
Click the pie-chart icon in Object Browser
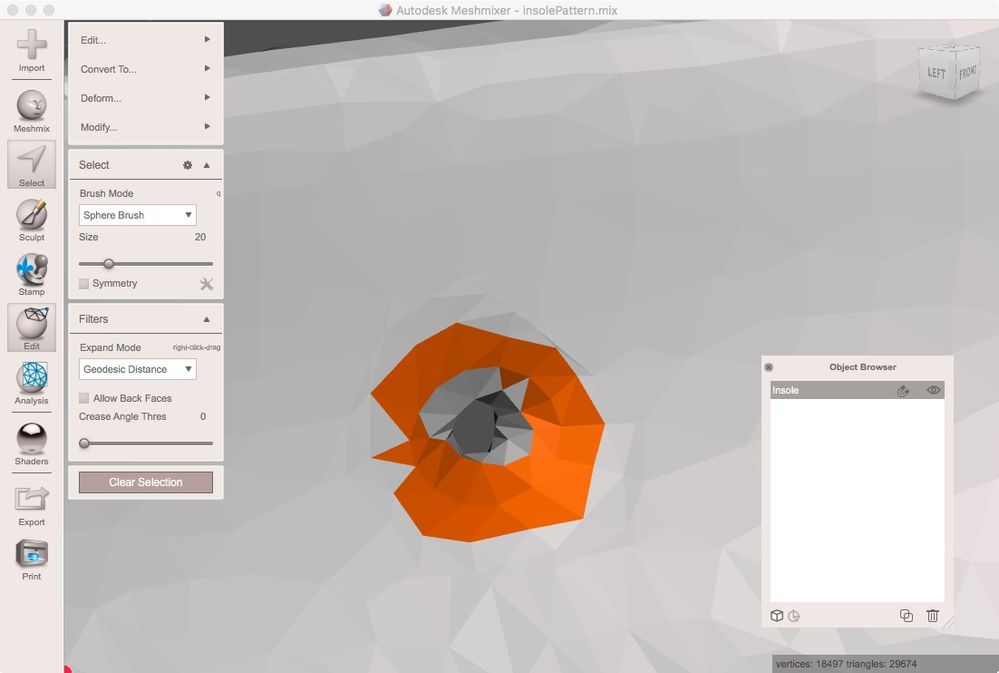tap(794, 616)
